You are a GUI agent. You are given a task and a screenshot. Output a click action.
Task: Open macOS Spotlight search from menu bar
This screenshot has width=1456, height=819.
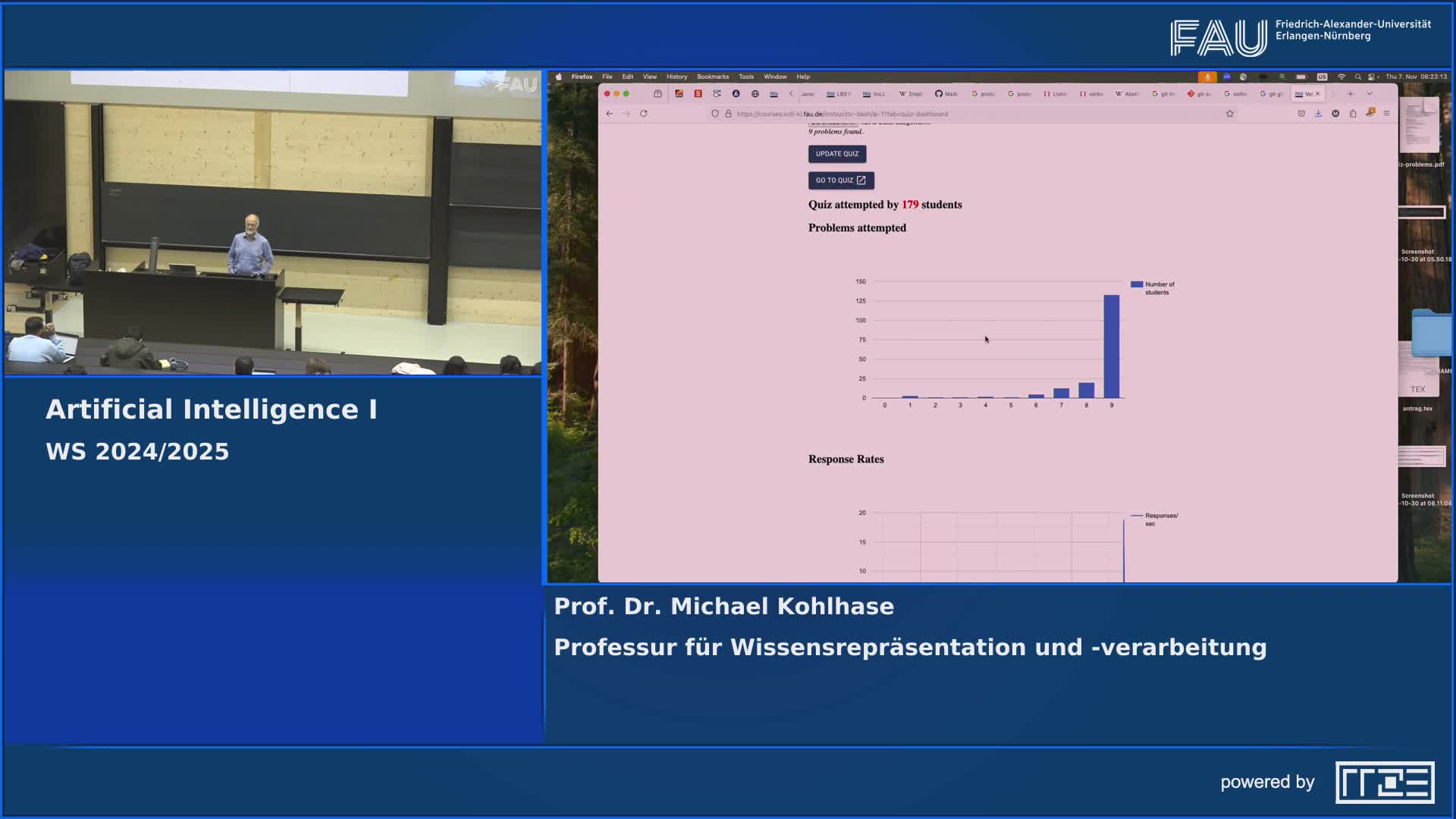click(1358, 77)
